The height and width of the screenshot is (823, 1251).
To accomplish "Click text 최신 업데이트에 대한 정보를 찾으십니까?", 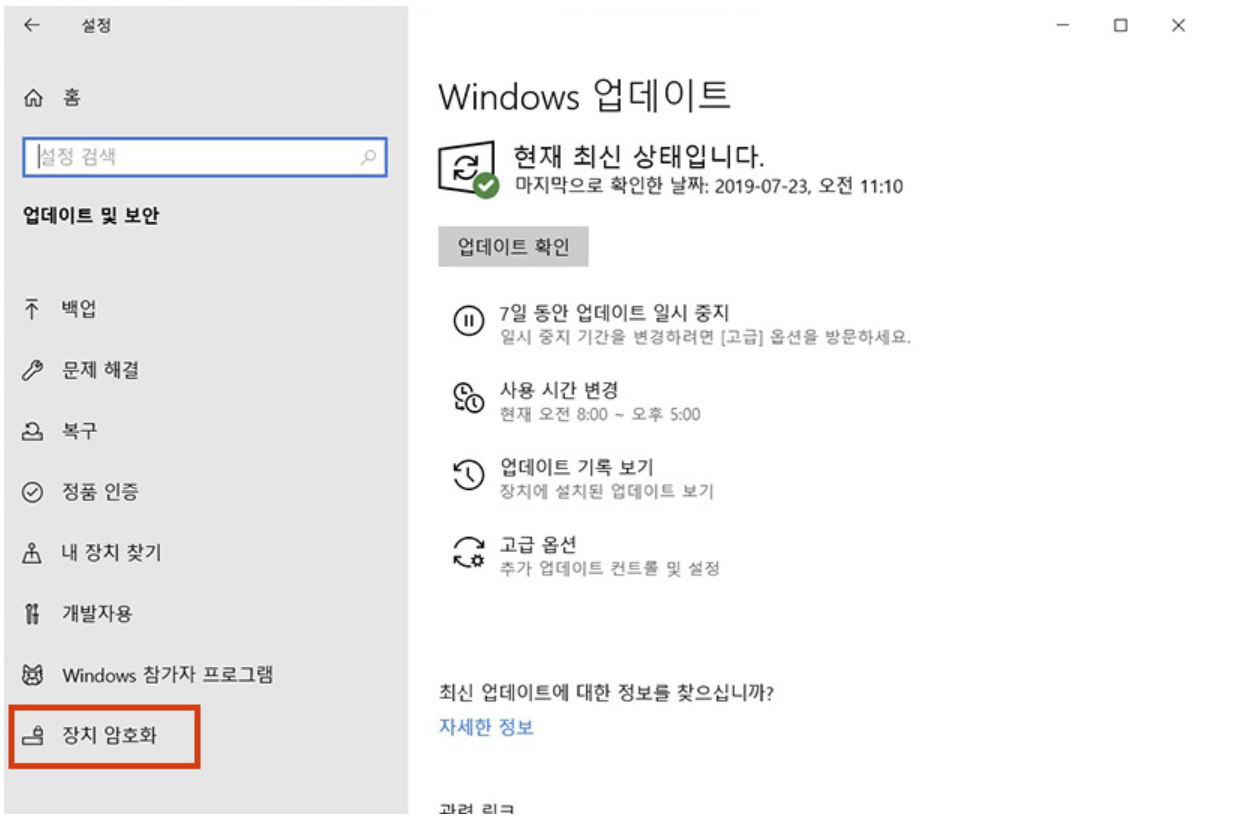I will coord(607,692).
